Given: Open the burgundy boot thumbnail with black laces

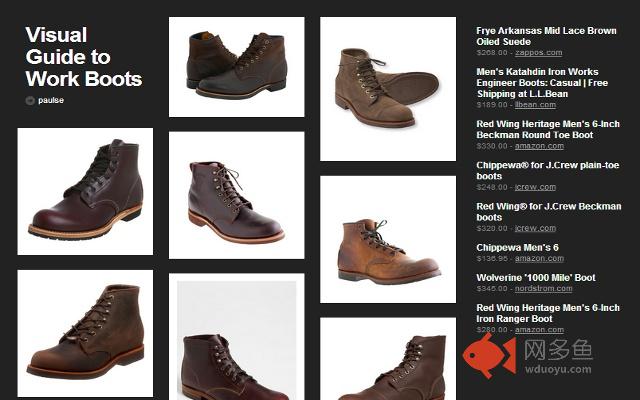Looking at the screenshot, I should pos(85,191).
